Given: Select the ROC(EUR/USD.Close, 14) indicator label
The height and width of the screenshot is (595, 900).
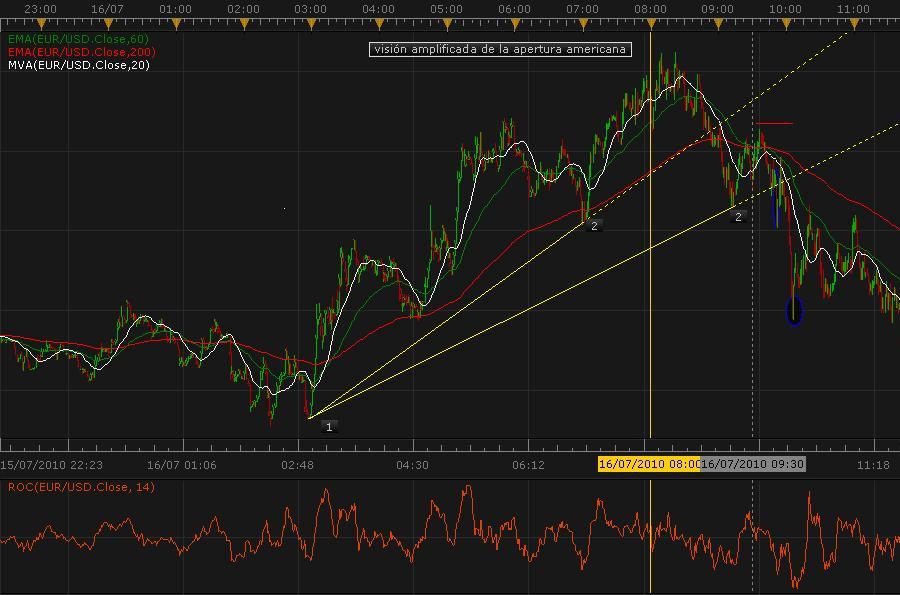Looking at the screenshot, I should (81, 487).
